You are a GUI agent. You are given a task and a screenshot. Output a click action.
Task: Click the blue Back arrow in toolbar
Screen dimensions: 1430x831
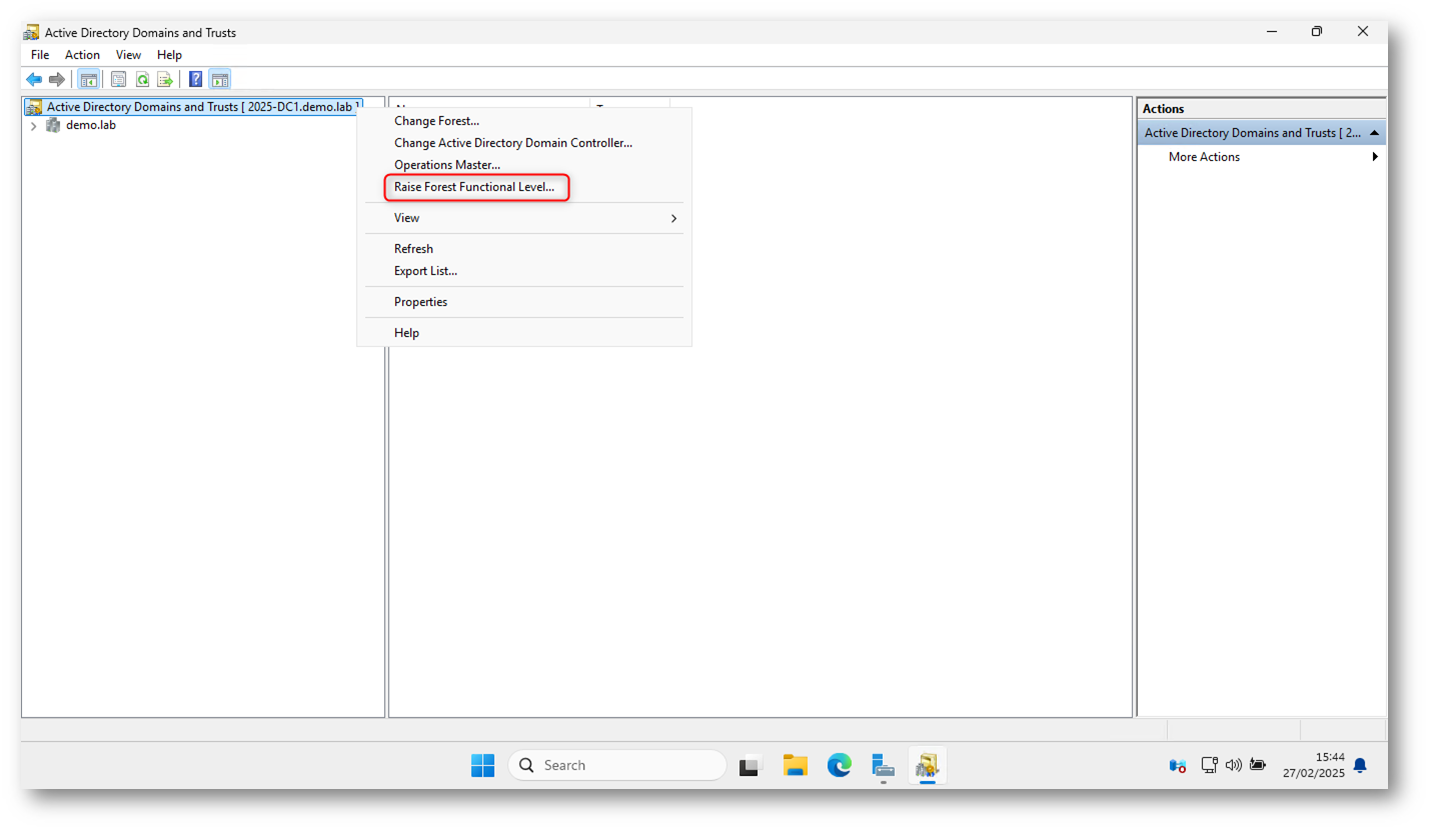pyautogui.click(x=33, y=79)
